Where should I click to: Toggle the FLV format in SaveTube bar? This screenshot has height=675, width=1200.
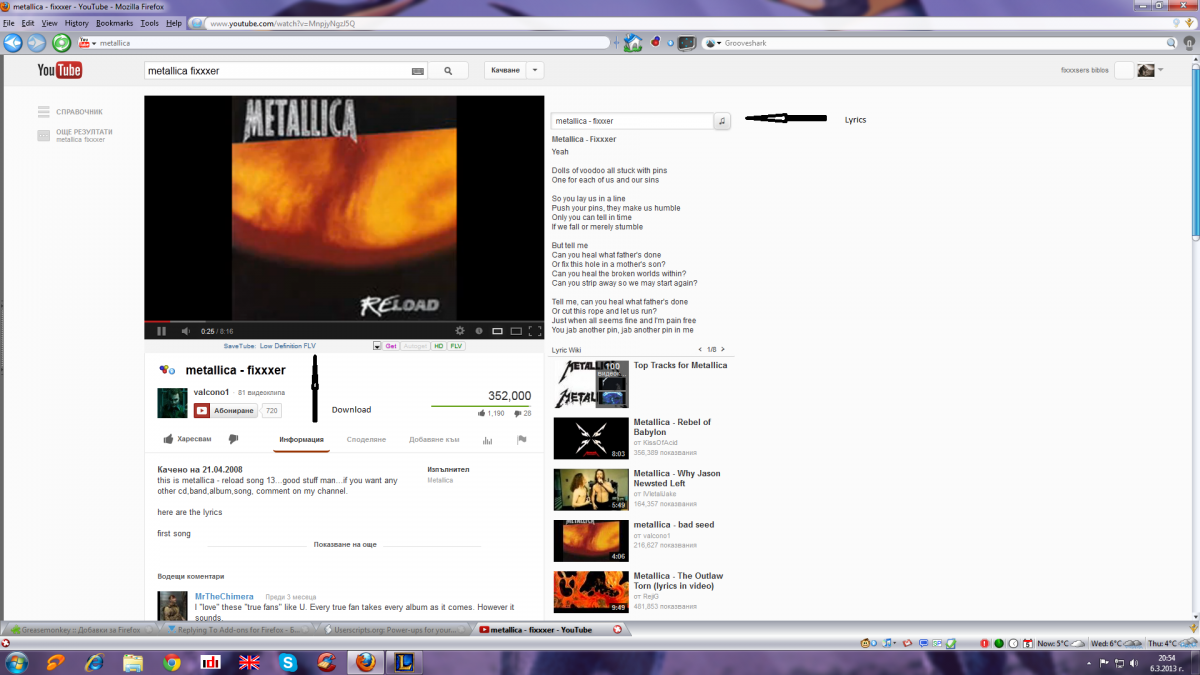click(456, 346)
